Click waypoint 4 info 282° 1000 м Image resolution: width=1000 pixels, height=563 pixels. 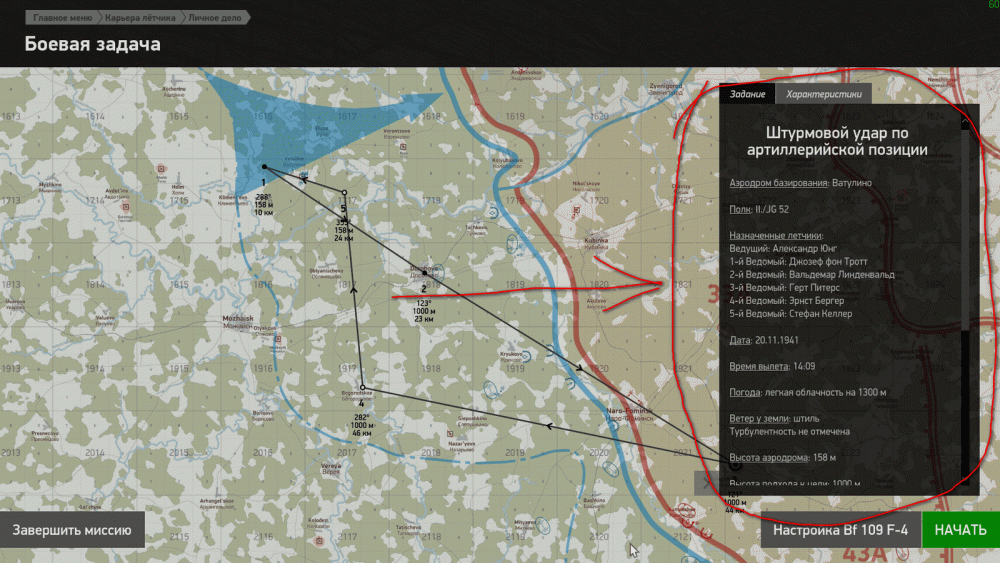(x=362, y=425)
